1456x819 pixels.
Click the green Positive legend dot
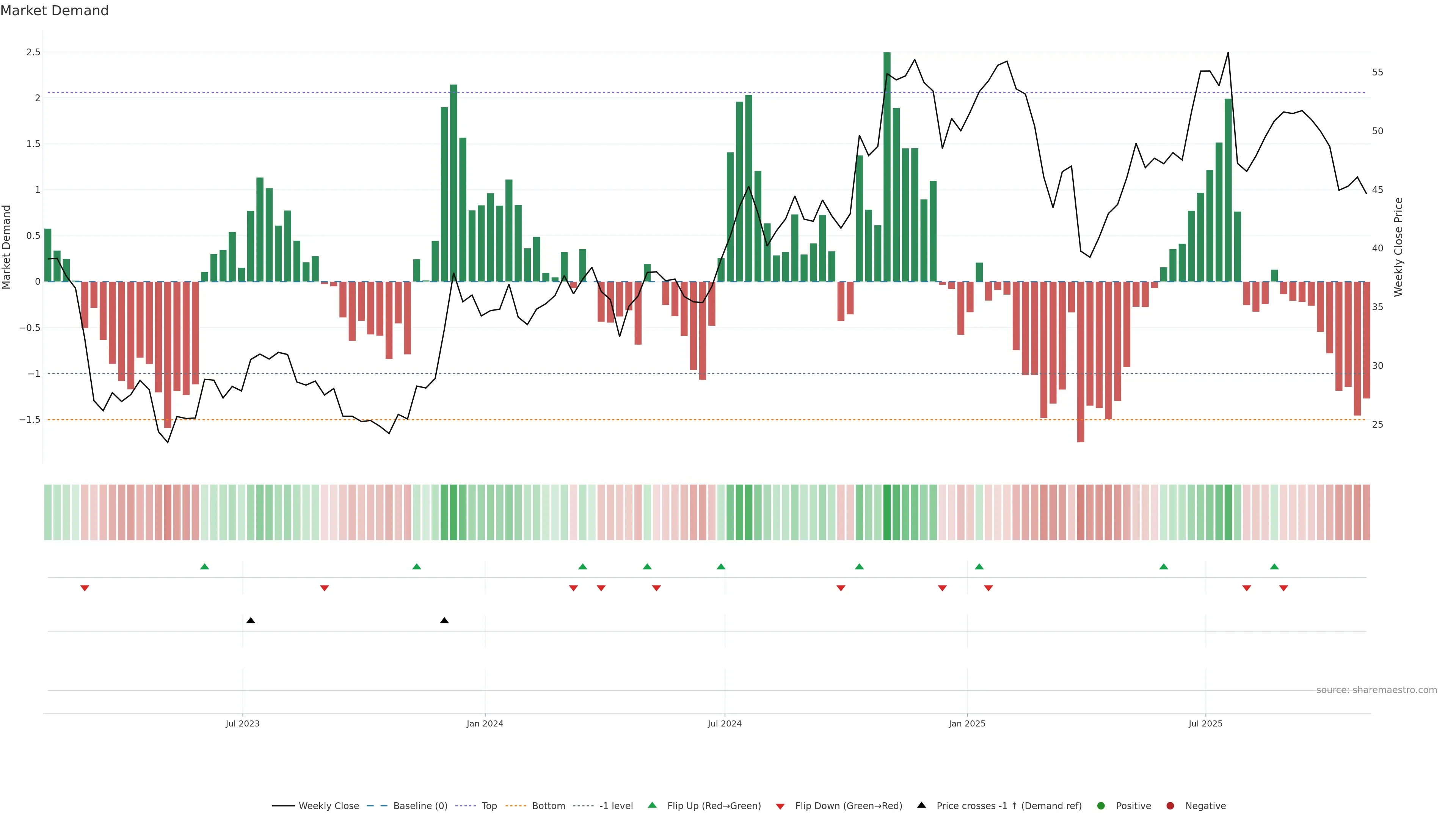[x=1100, y=805]
